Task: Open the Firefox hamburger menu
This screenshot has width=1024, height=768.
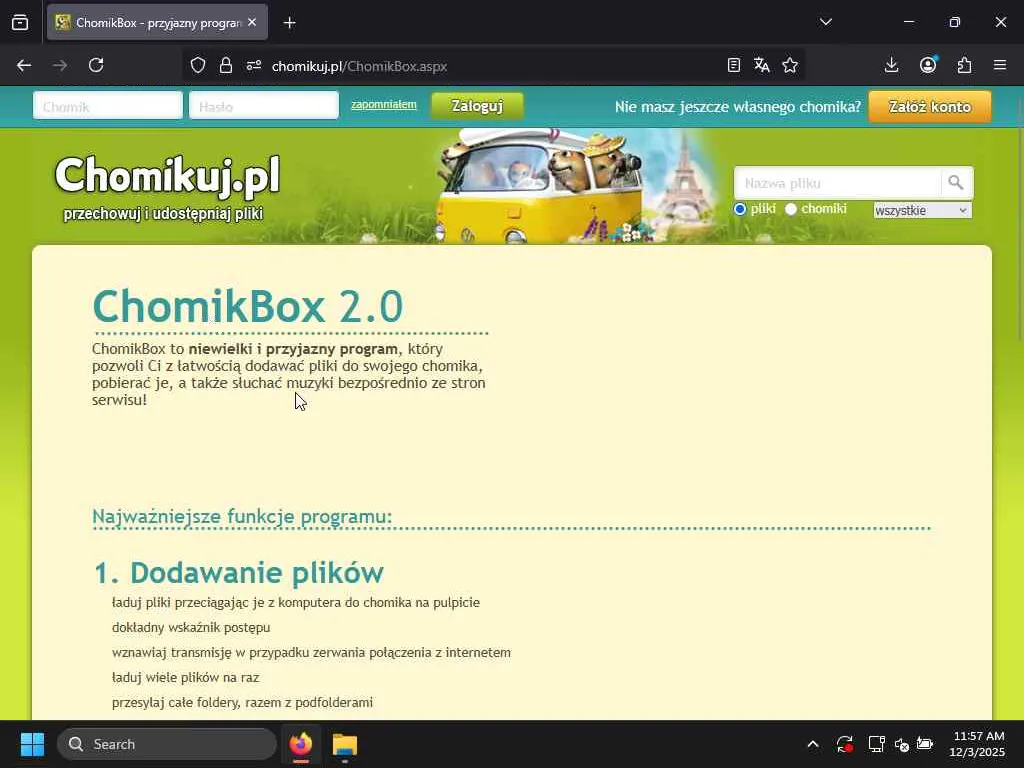Action: click(x=1000, y=65)
